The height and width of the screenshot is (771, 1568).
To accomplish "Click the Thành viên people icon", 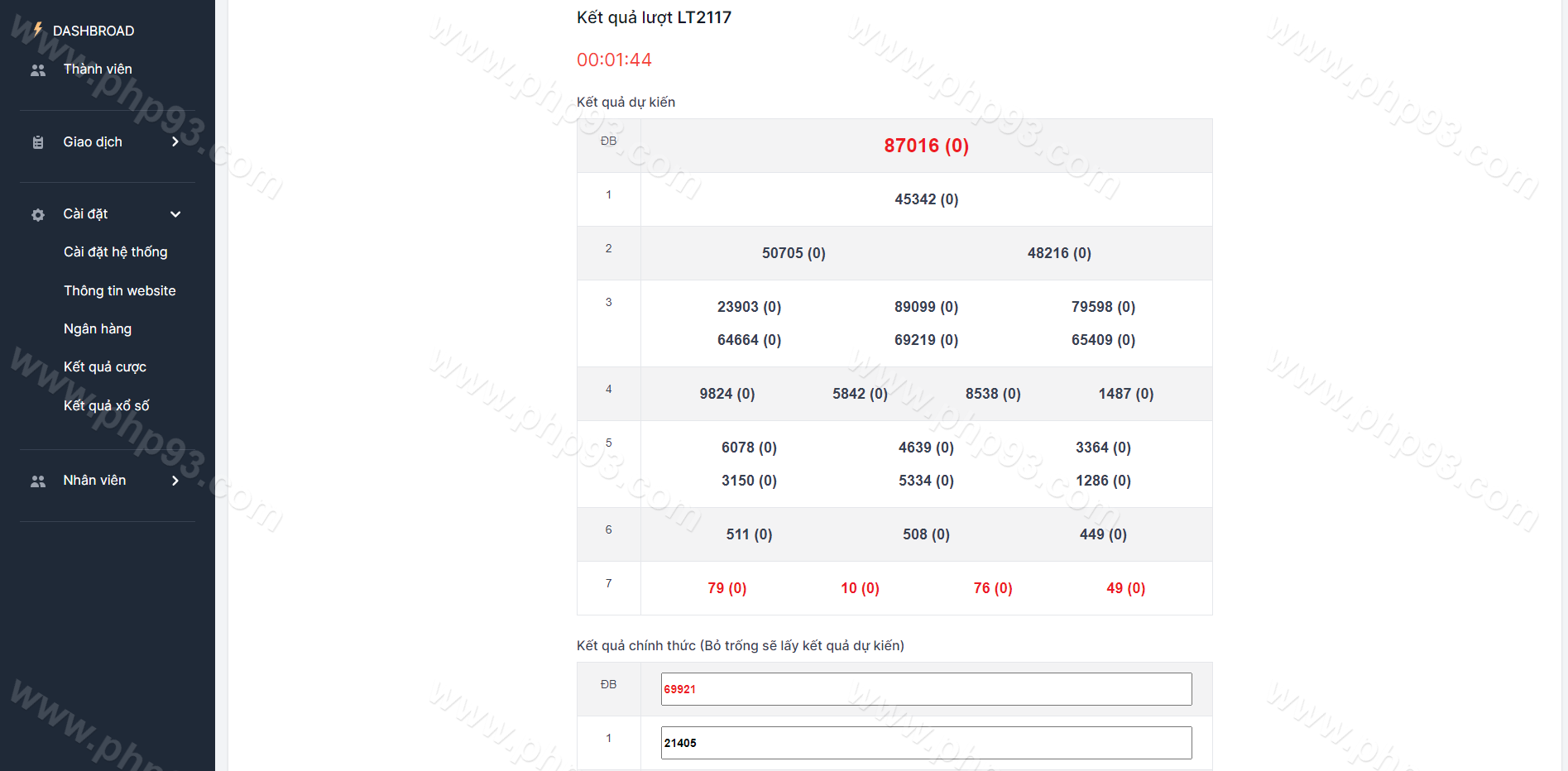I will point(38,70).
